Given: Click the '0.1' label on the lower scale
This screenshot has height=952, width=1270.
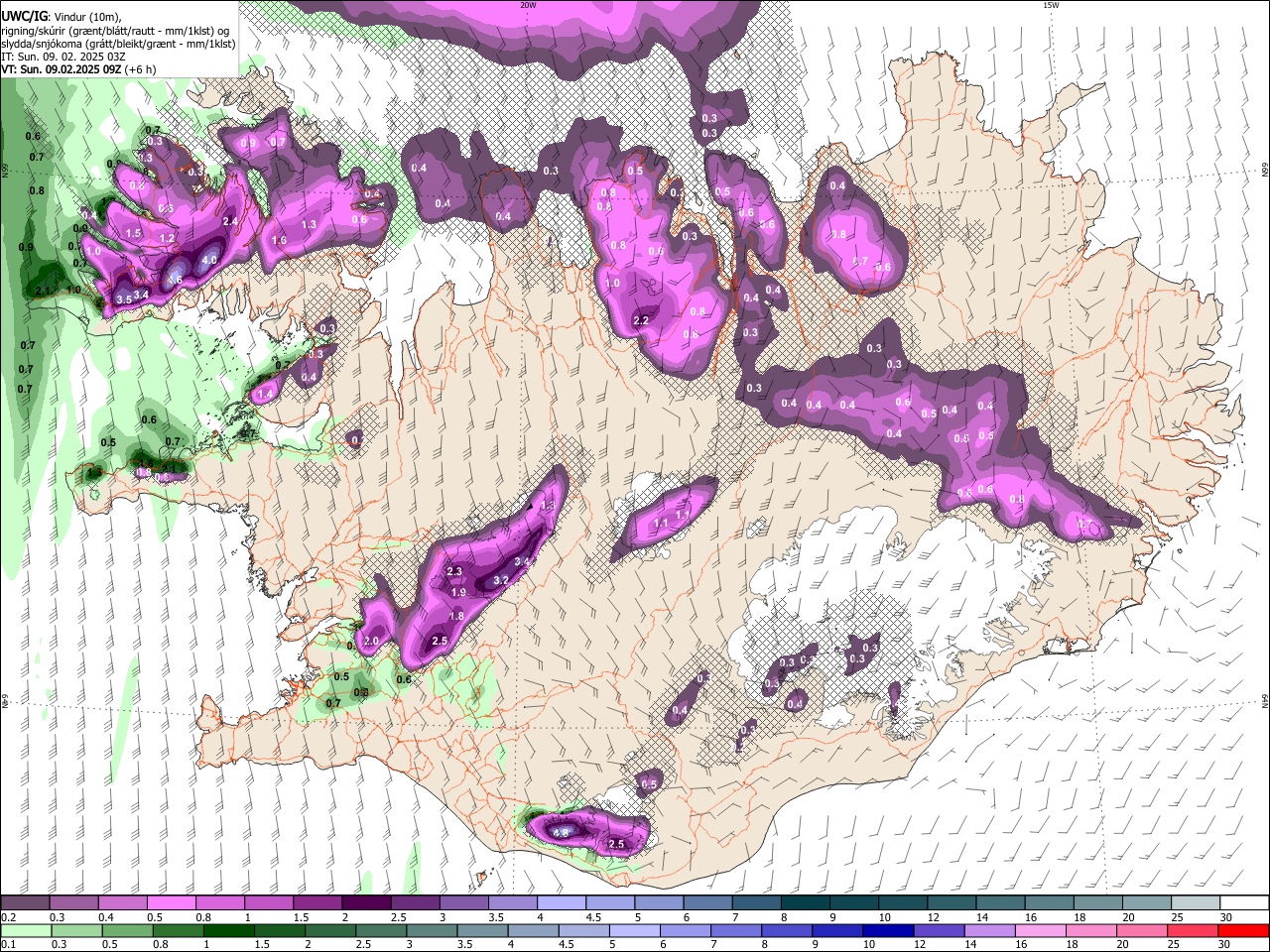Looking at the screenshot, I should 8,945.
